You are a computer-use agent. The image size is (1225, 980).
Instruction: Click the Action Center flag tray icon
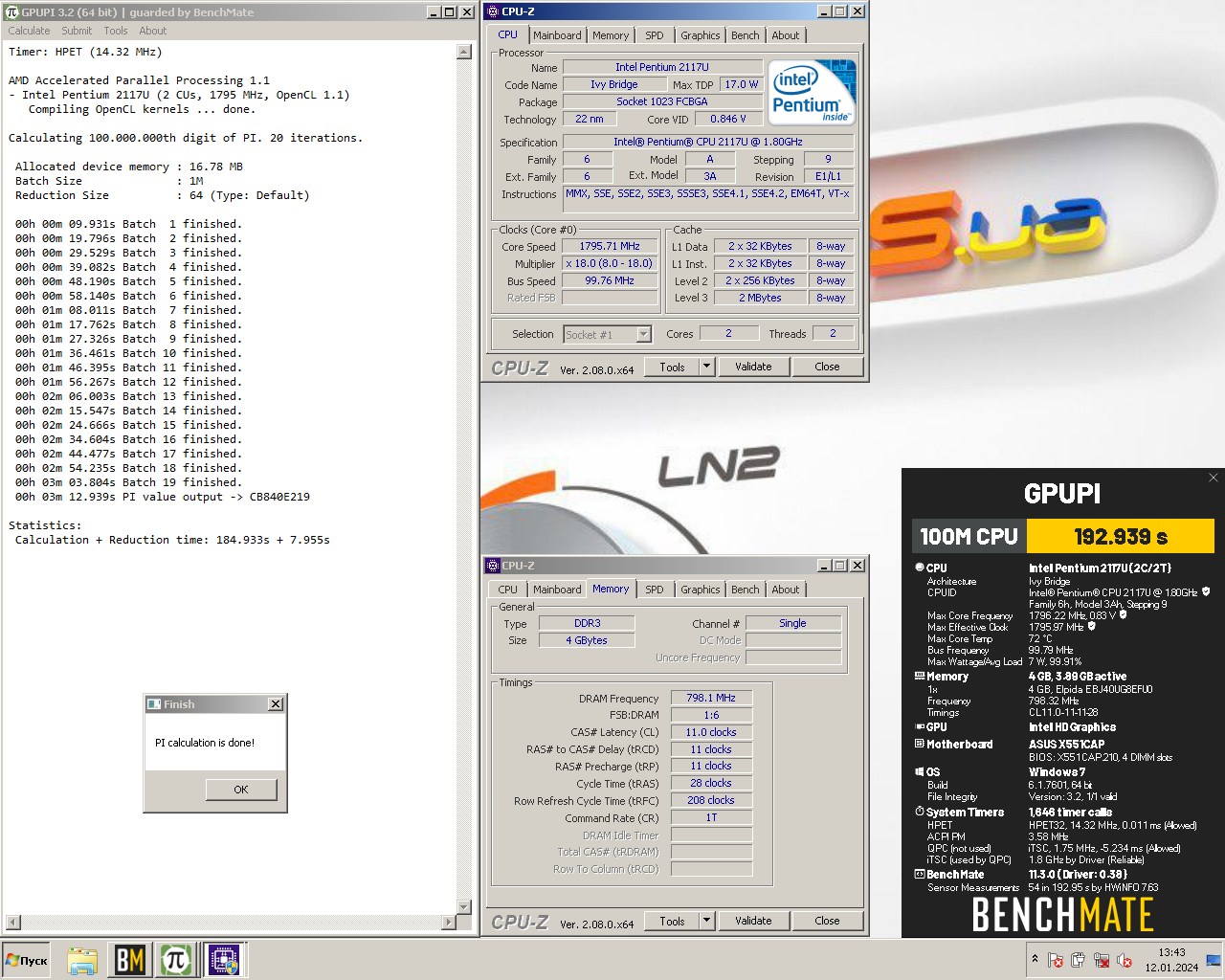tap(1056, 960)
